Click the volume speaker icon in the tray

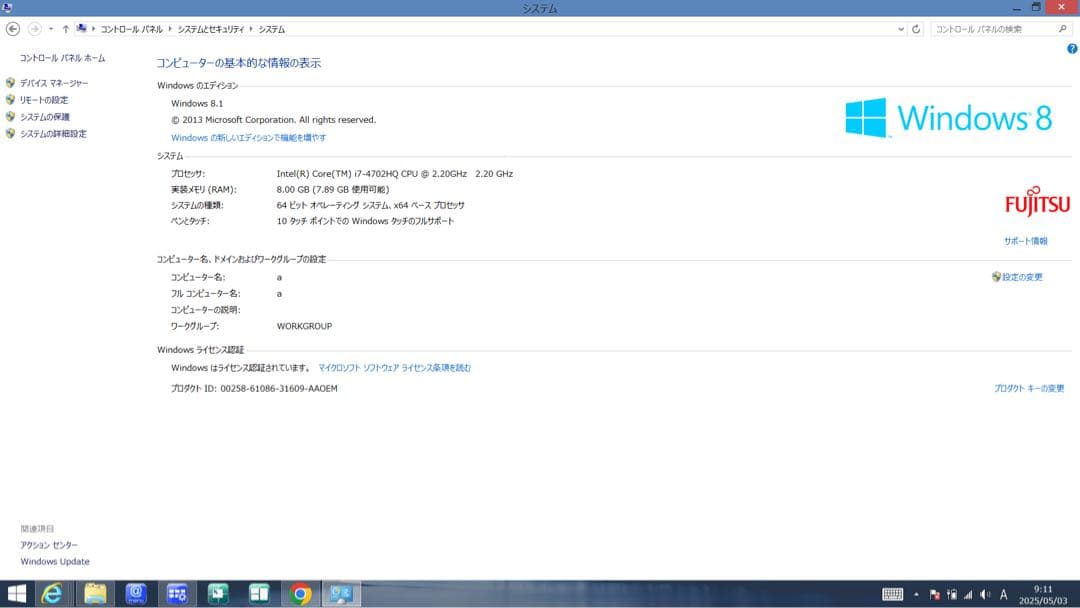985,593
